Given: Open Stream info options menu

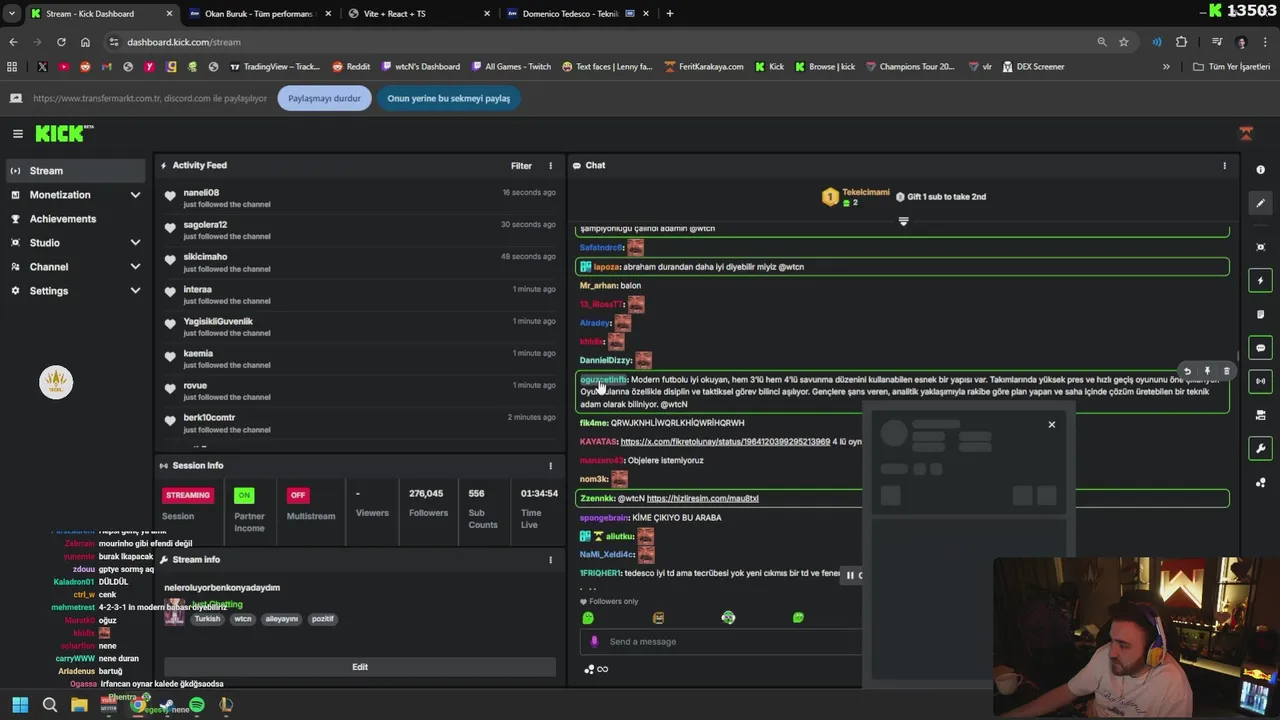Looking at the screenshot, I should [x=550, y=560].
